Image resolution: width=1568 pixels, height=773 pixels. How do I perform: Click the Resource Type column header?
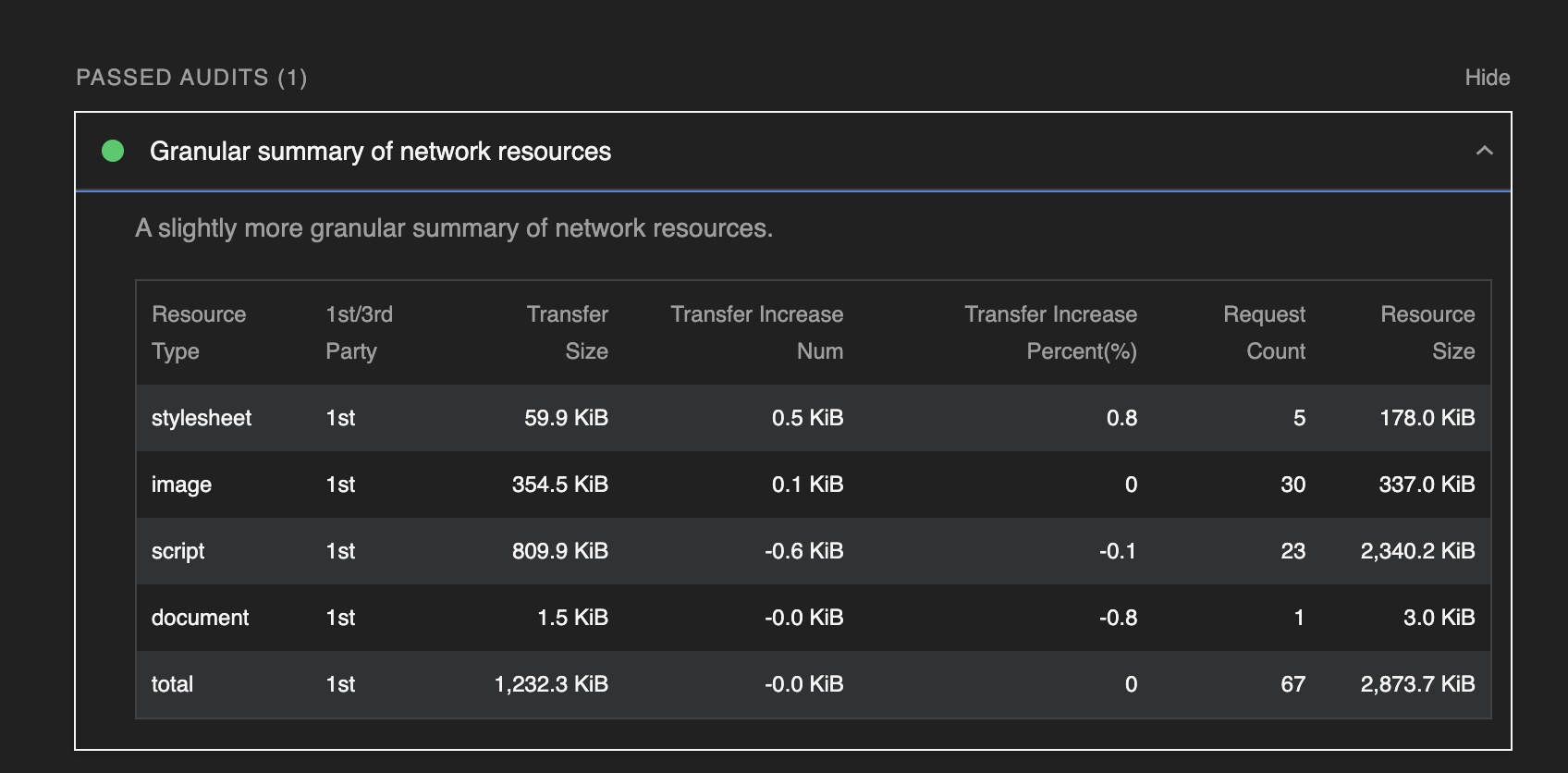198,333
